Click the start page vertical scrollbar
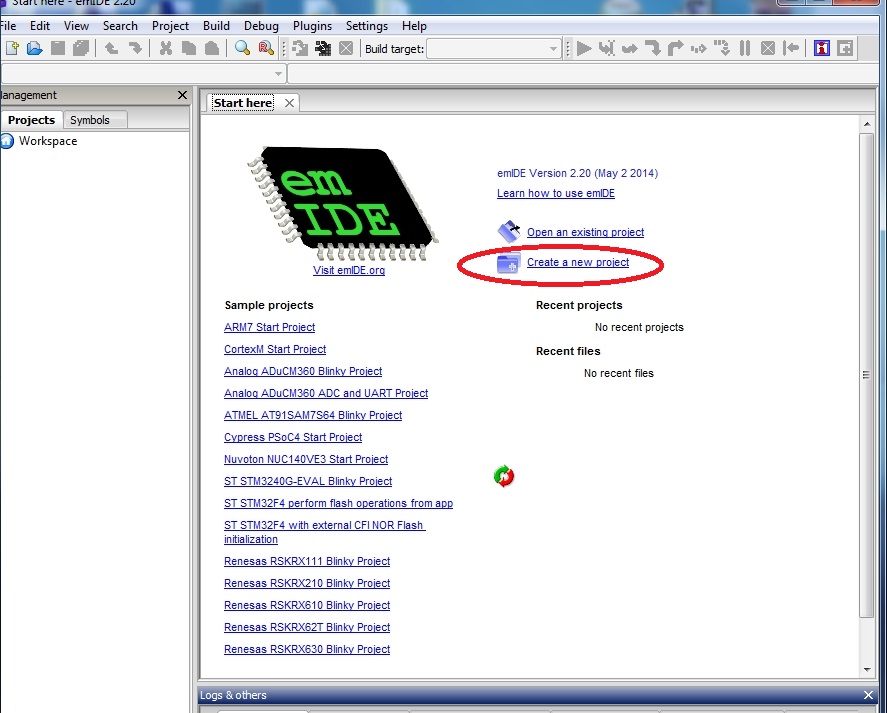 pyautogui.click(x=866, y=375)
